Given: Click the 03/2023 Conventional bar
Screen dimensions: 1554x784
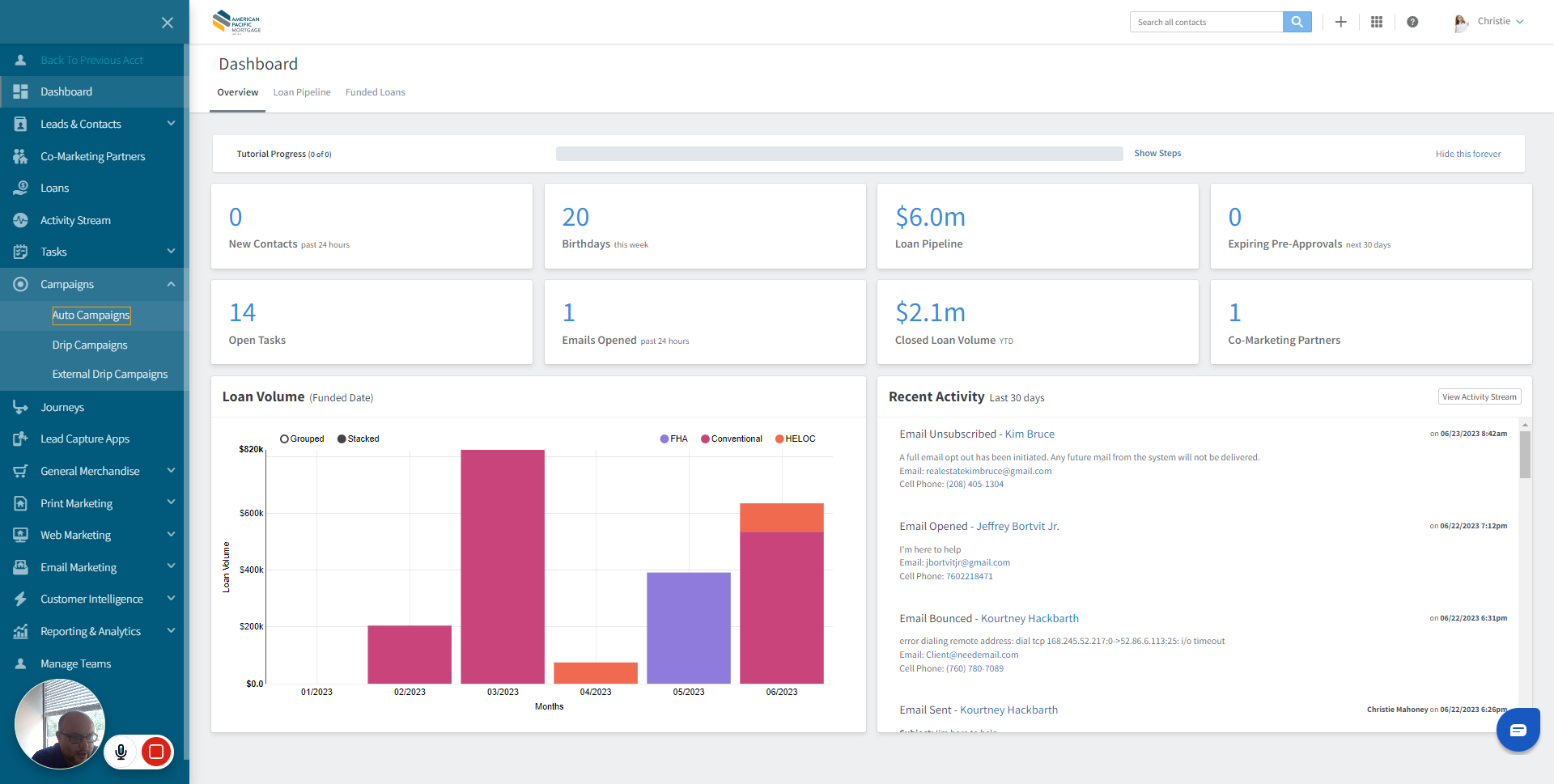Looking at the screenshot, I should pos(503,566).
